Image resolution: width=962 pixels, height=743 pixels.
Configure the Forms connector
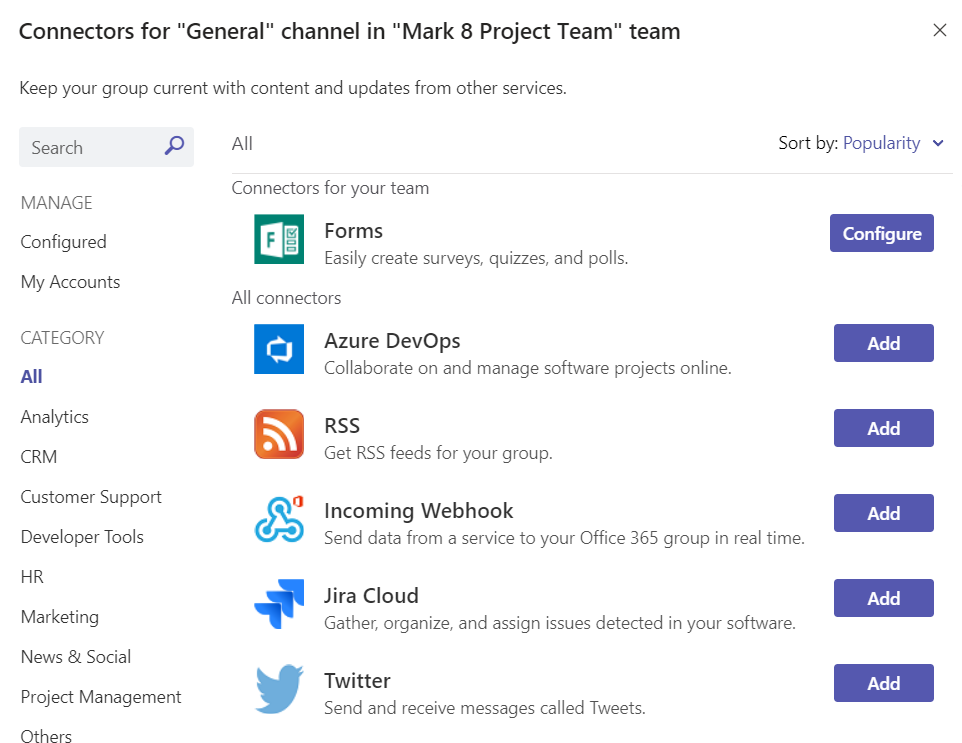tap(881, 233)
